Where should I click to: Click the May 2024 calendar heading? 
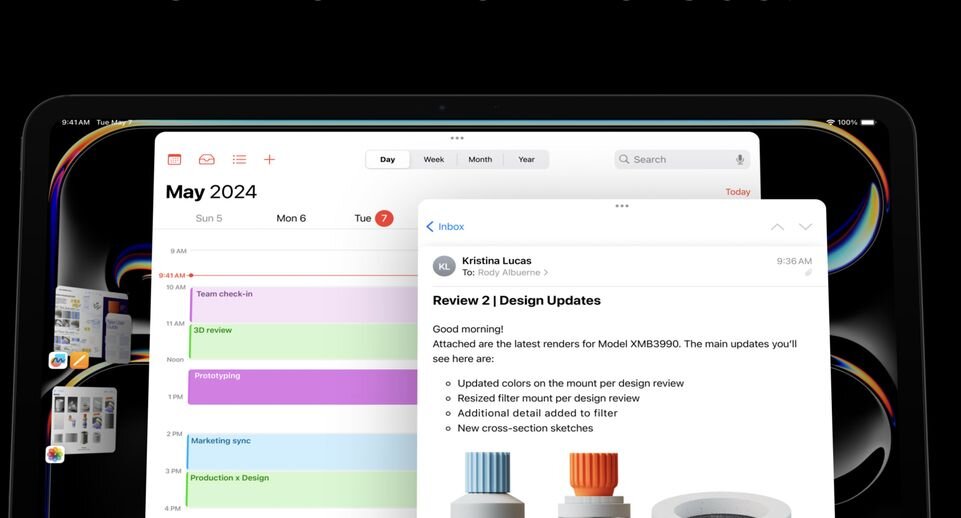click(211, 192)
